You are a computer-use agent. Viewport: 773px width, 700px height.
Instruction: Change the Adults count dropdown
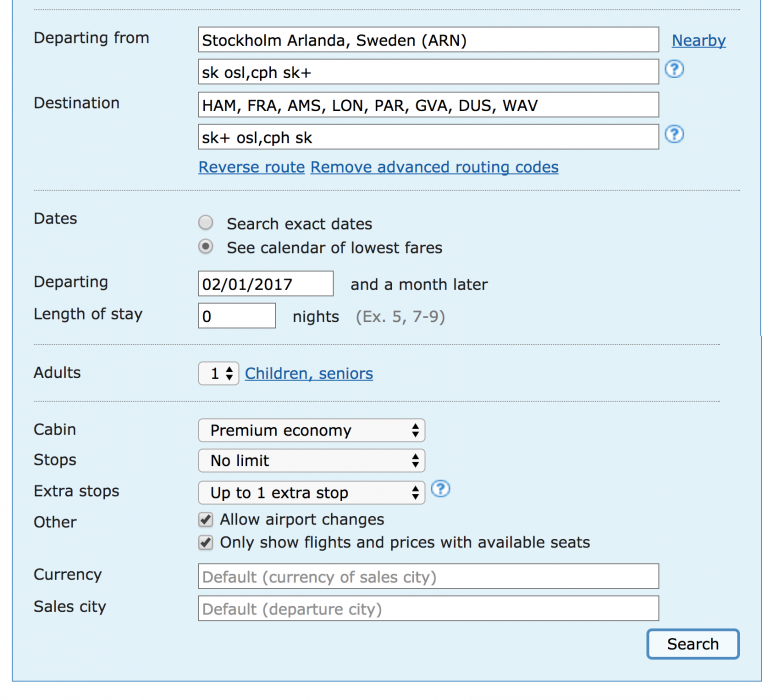pos(219,373)
